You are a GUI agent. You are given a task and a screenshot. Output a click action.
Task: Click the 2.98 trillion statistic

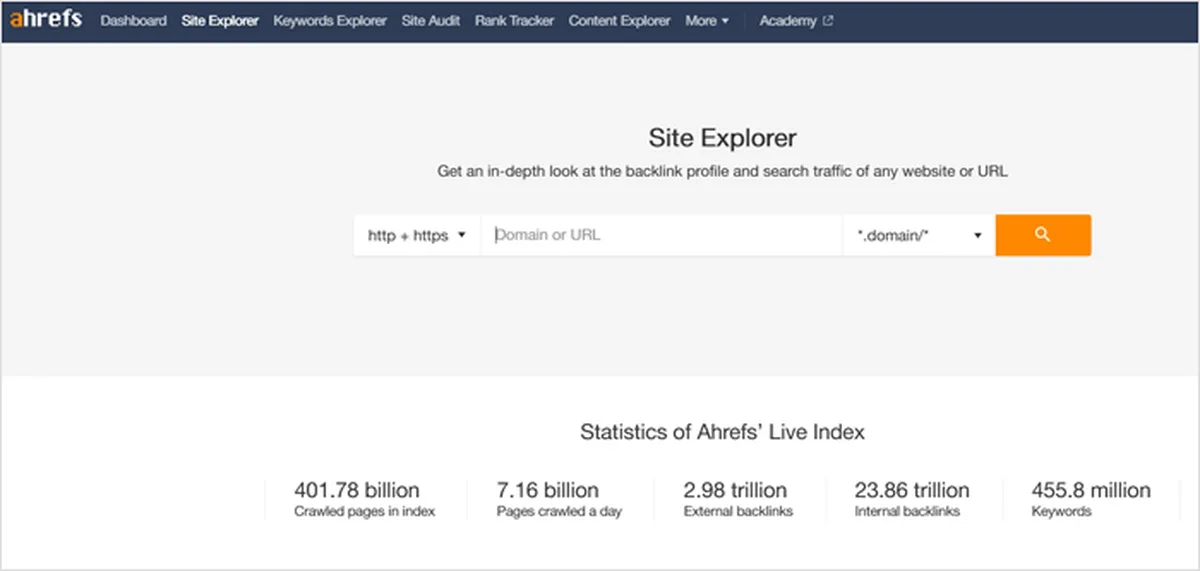tap(735, 490)
